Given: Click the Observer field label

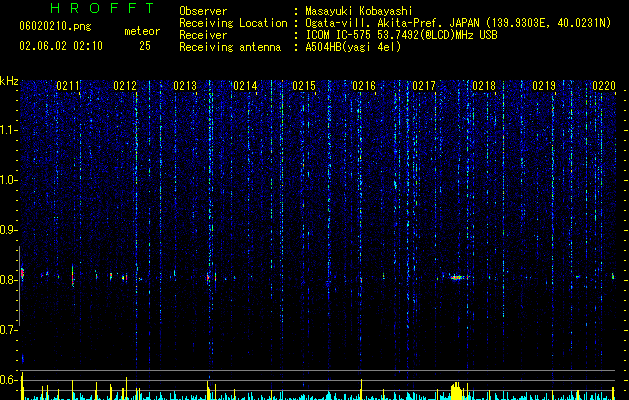Looking at the screenshot, I should pos(203,11).
